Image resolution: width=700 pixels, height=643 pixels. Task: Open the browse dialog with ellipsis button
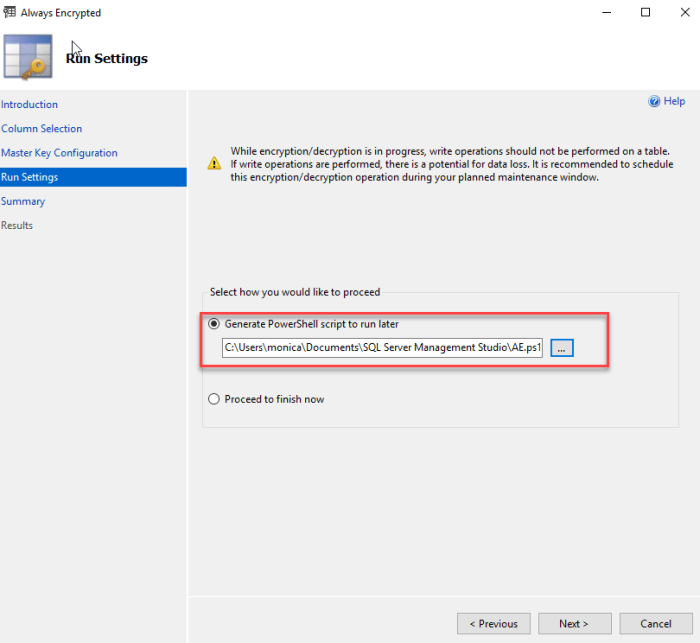click(562, 348)
